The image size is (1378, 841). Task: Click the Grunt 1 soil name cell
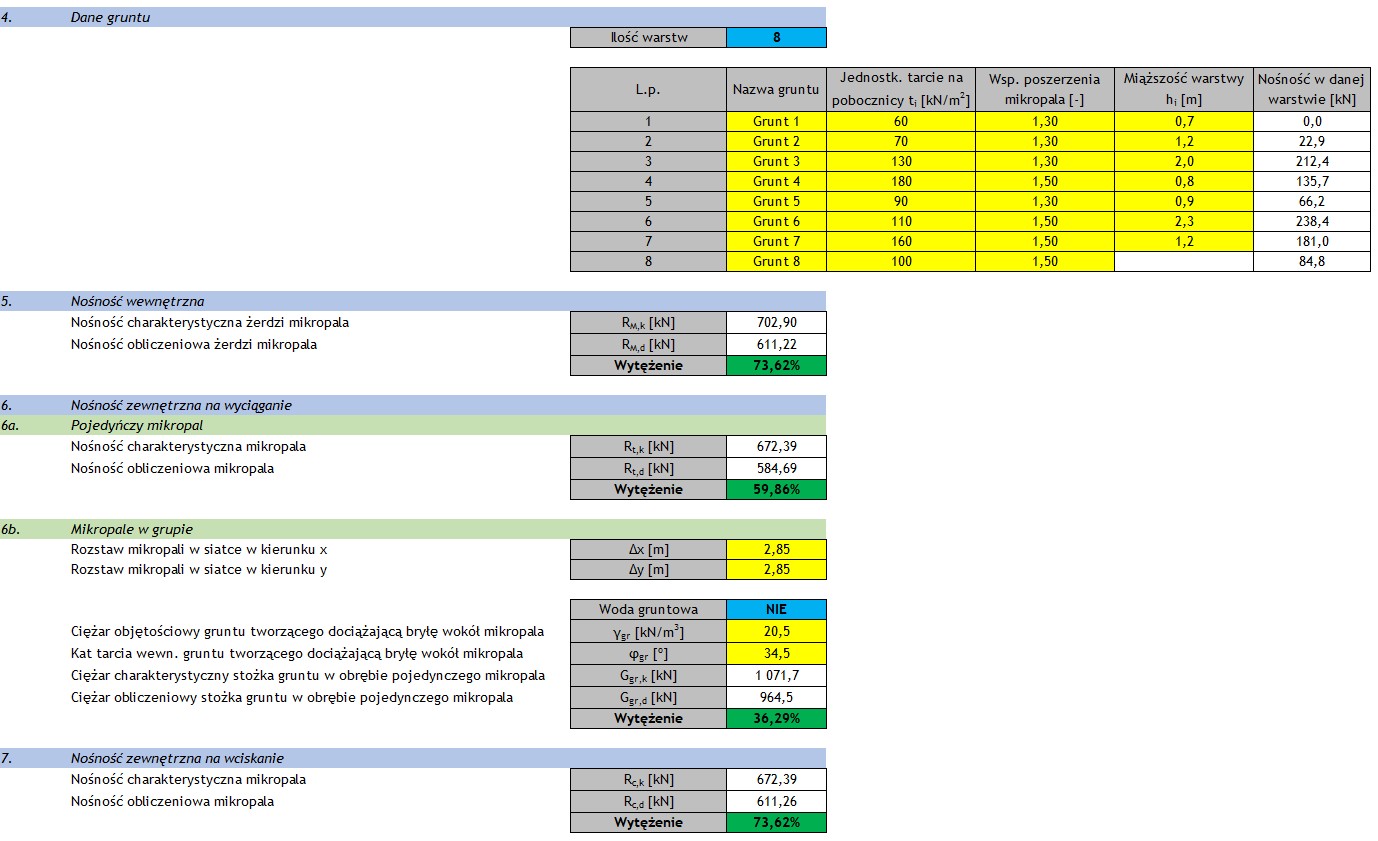tap(776, 121)
